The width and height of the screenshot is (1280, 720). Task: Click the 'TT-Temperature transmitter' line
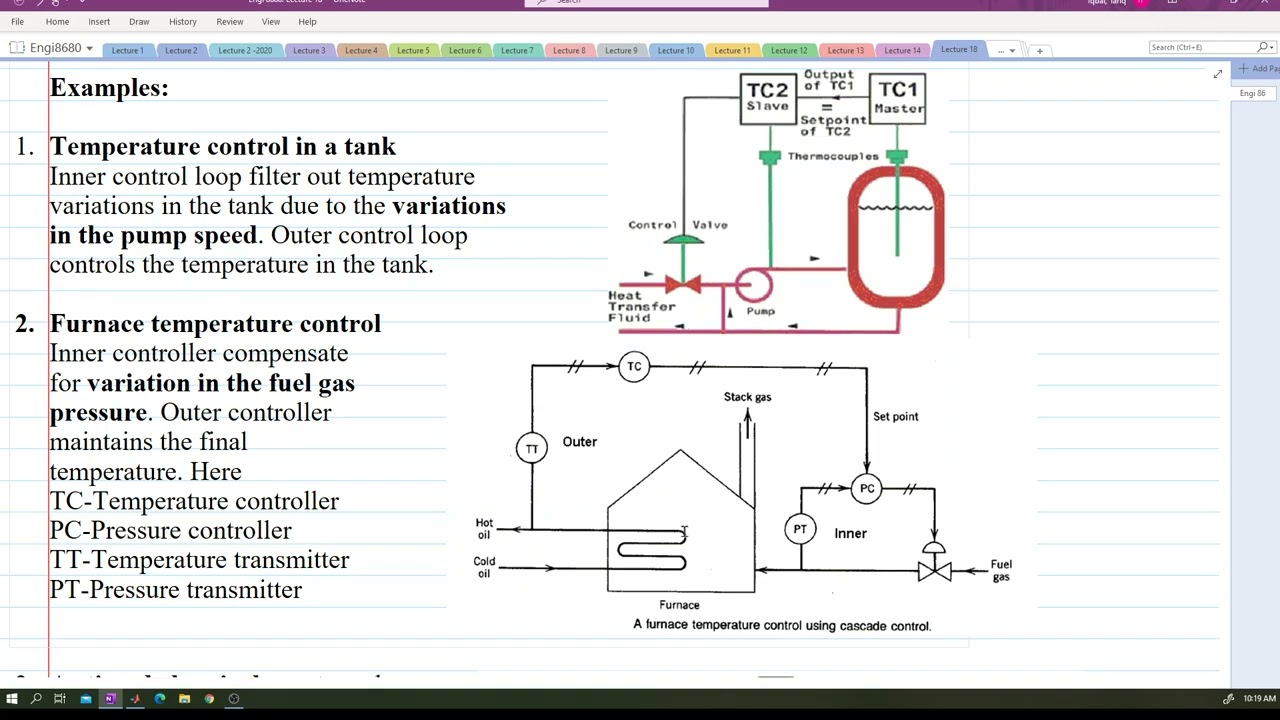pos(199,560)
